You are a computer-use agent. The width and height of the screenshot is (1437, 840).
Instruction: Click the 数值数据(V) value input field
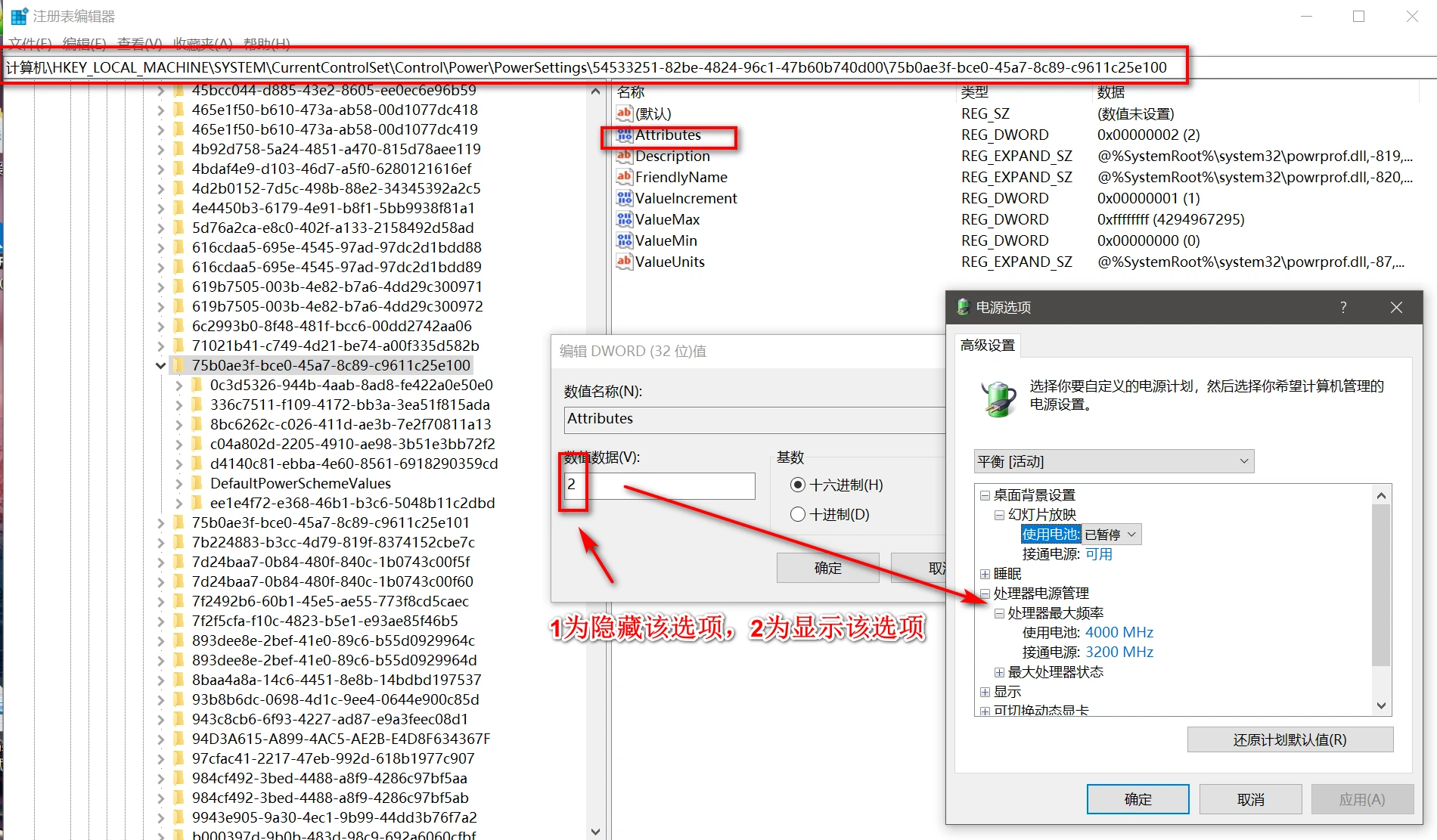pyautogui.click(x=659, y=485)
